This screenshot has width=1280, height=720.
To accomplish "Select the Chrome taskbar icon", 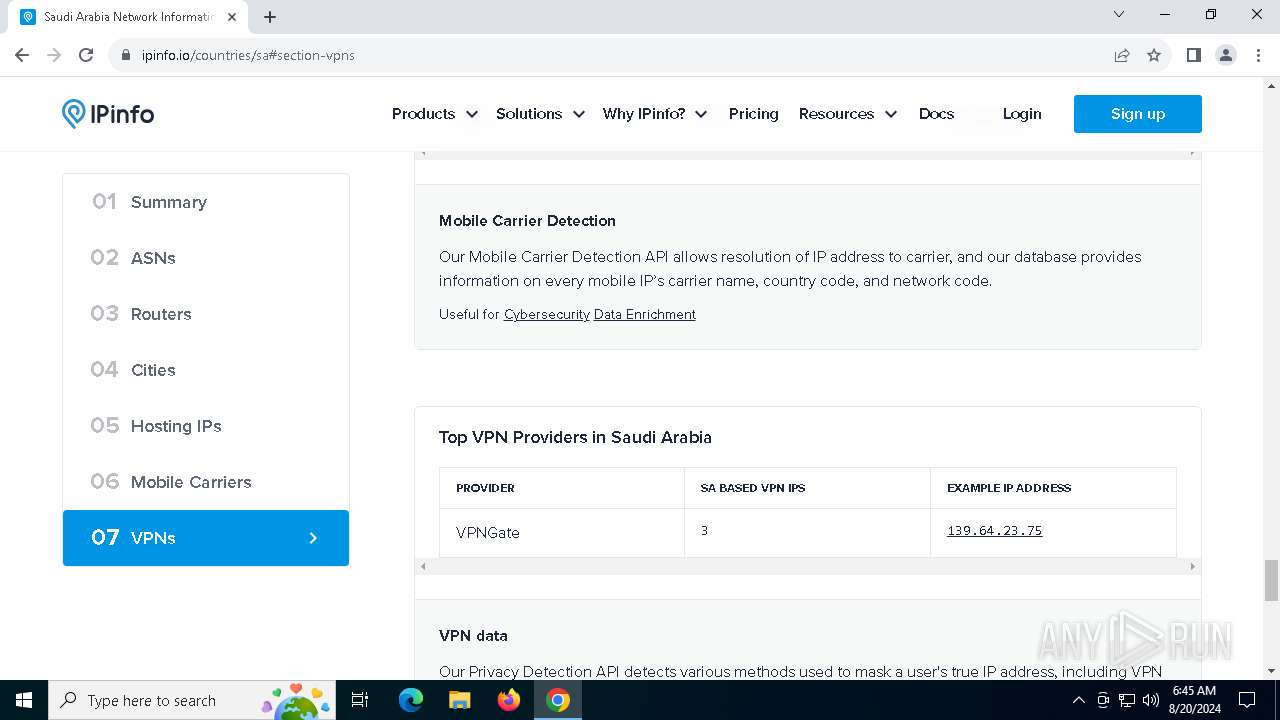I will pos(558,700).
